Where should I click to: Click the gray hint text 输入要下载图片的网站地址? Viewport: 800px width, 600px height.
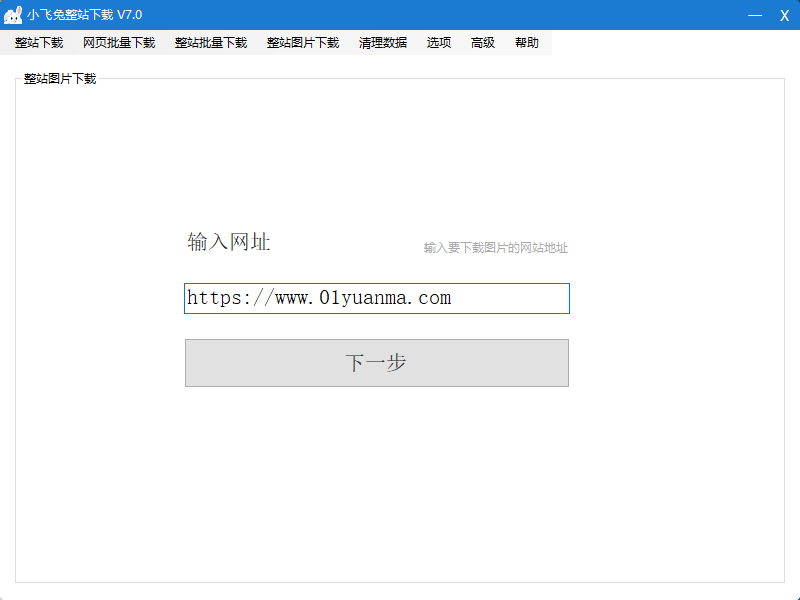coord(495,248)
